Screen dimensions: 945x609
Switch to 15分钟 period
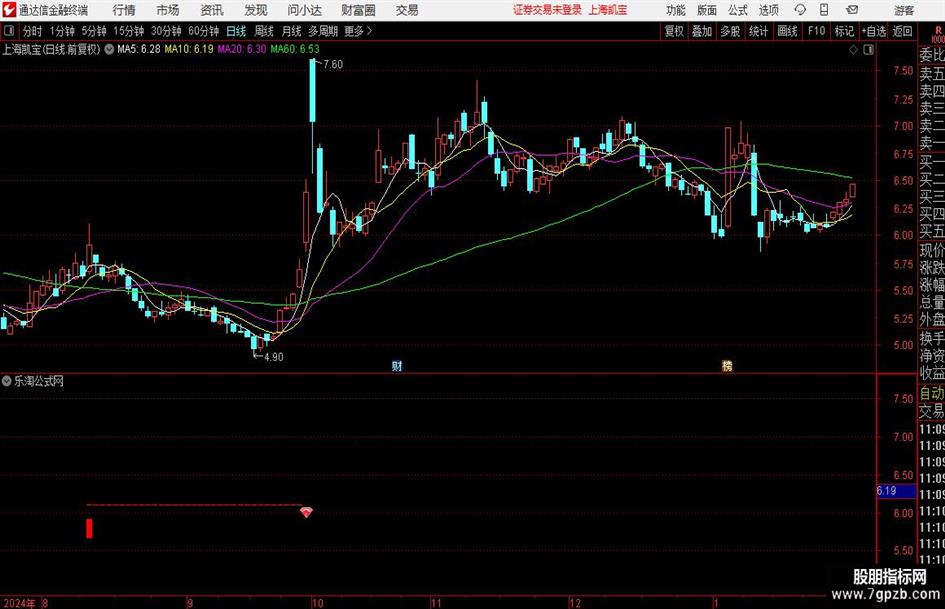click(129, 31)
